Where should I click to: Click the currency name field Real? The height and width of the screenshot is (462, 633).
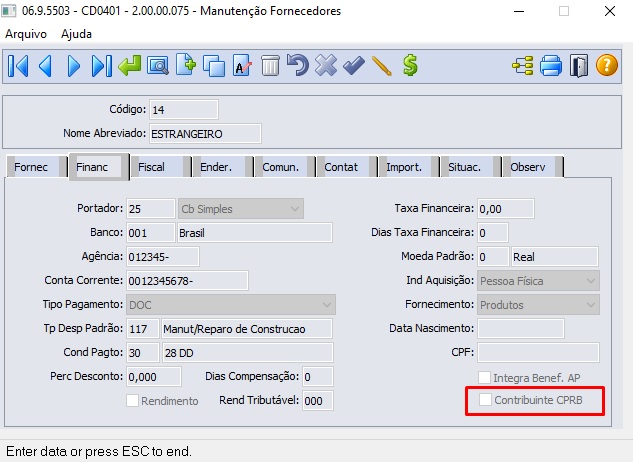click(555, 256)
